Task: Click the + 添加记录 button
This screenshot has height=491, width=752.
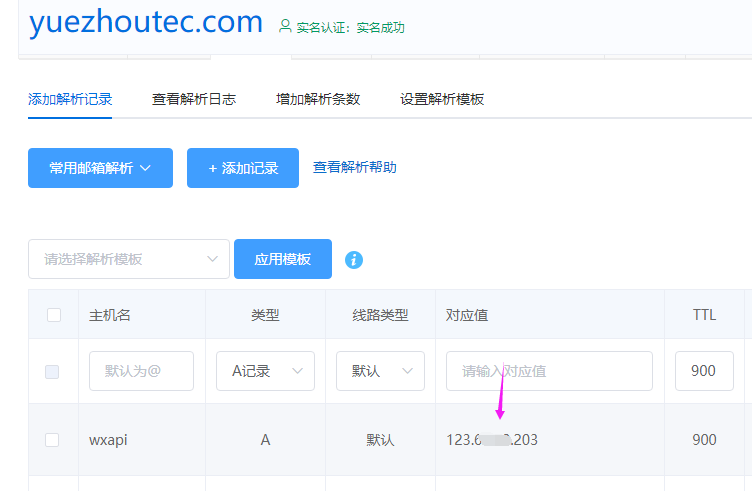Action: 243,168
